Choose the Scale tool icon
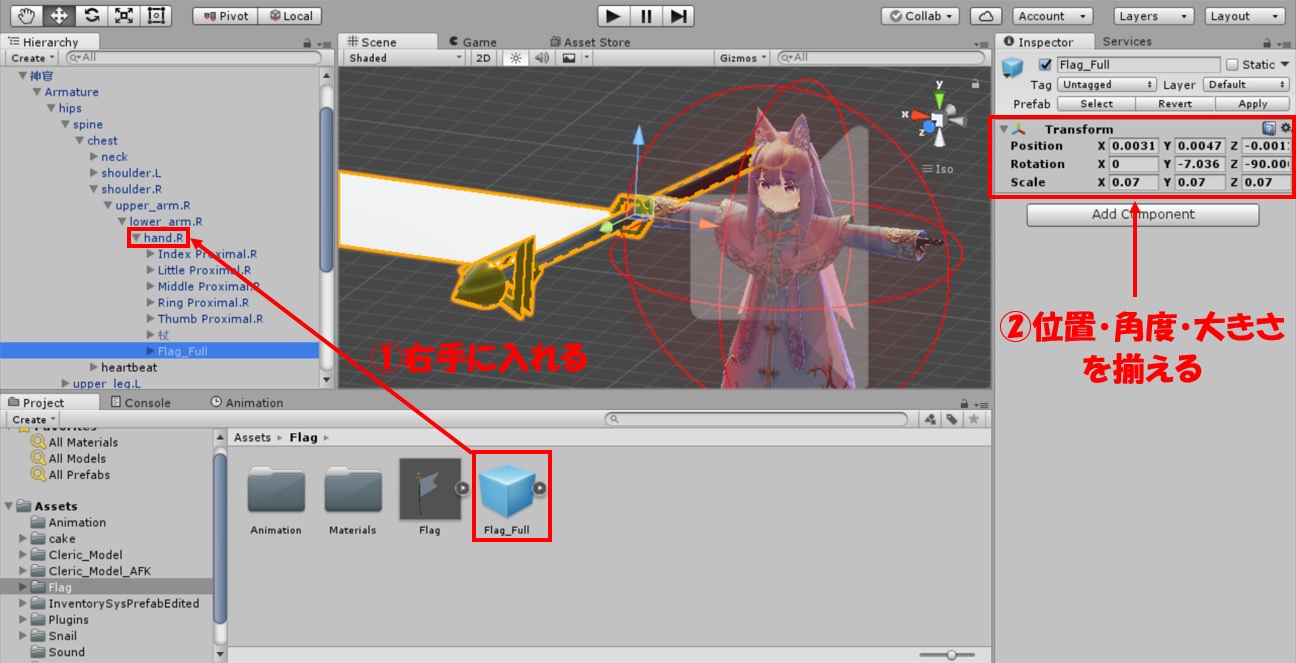Image resolution: width=1296 pixels, height=663 pixels. click(x=123, y=16)
